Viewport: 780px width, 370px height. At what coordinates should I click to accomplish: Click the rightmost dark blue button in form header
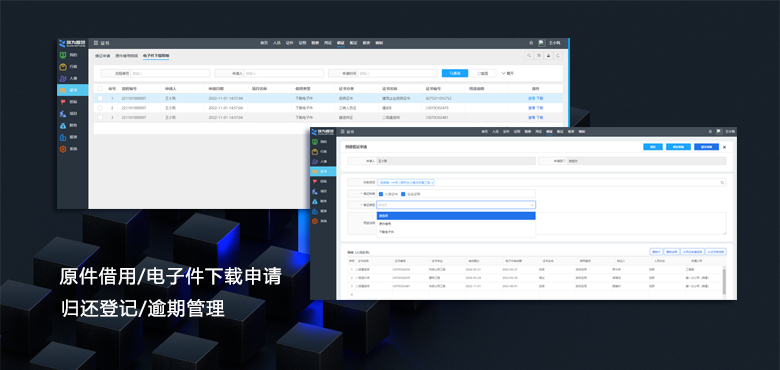tap(706, 147)
